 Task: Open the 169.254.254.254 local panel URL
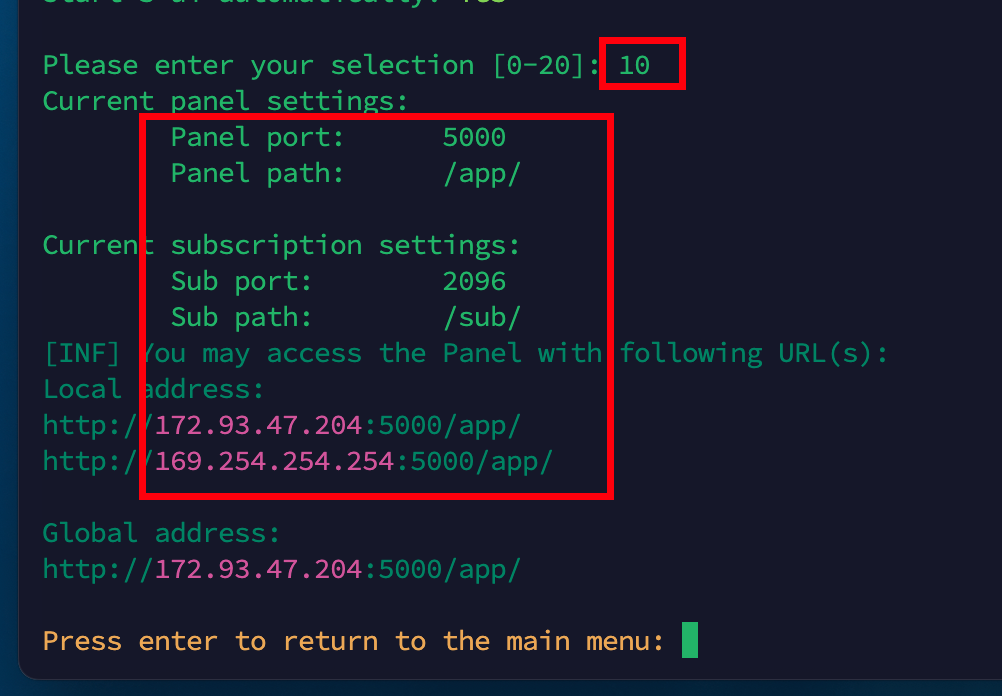(297, 462)
